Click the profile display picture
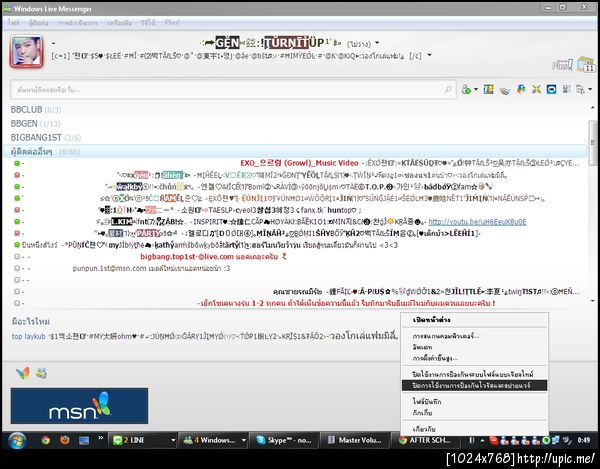Image resolution: width=600 pixels, height=469 pixels. point(26,51)
